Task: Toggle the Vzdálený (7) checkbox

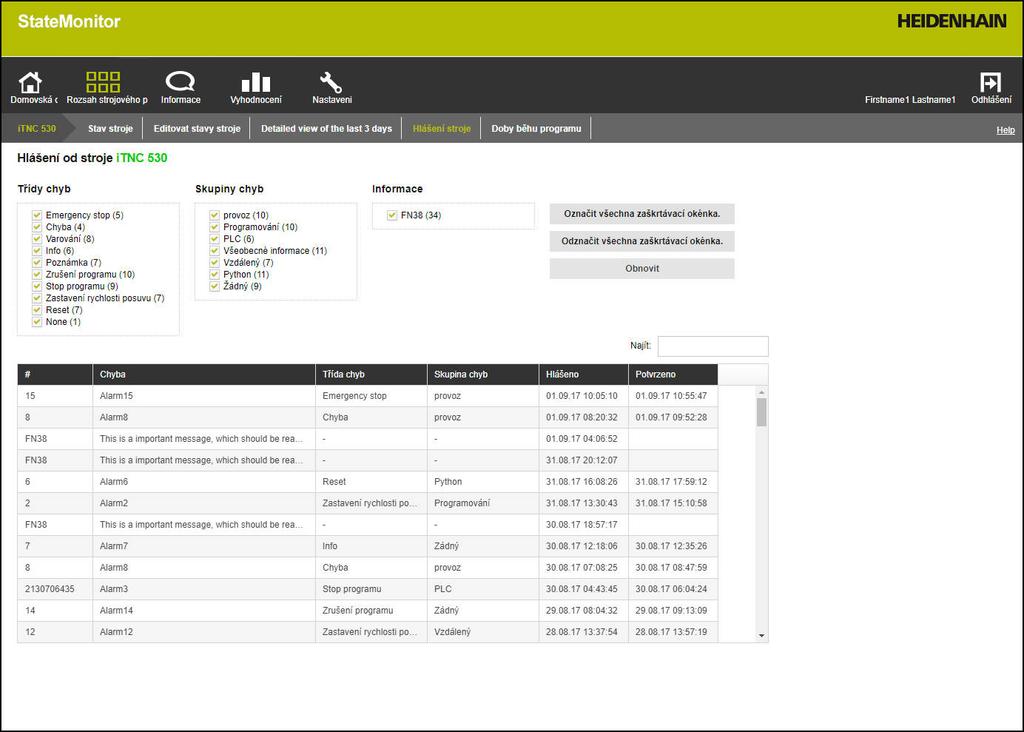Action: click(214, 263)
